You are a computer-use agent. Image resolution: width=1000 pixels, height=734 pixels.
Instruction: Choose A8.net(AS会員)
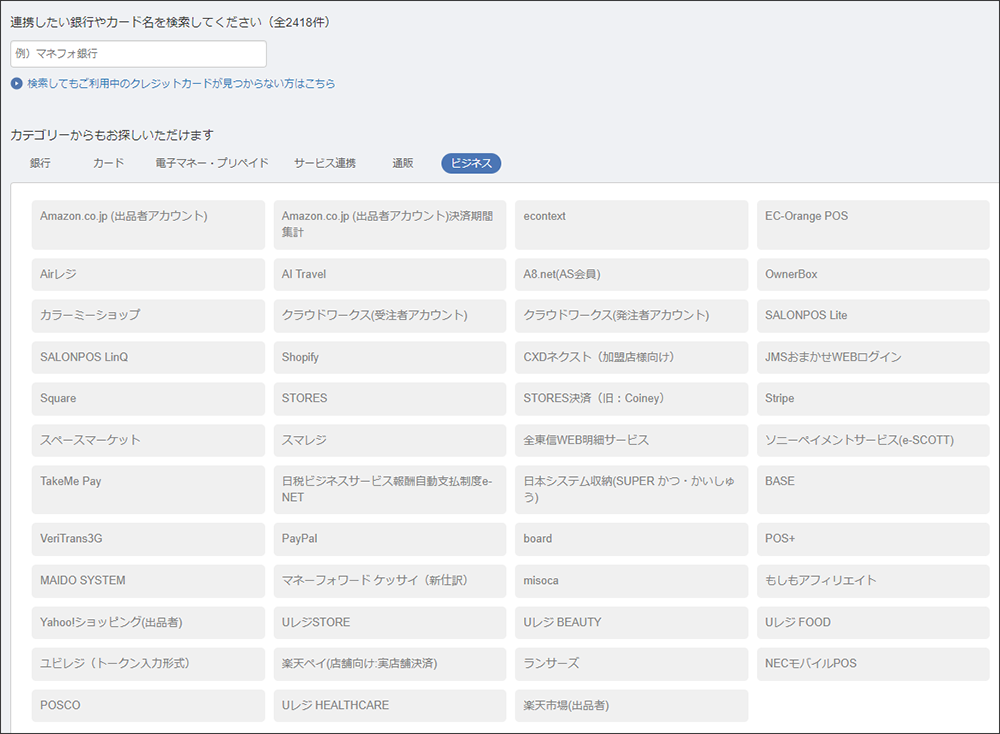point(631,274)
